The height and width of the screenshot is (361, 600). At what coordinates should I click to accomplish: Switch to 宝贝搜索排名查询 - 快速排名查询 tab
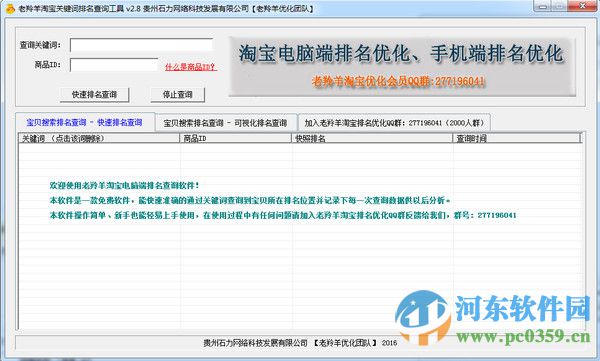tap(85, 123)
